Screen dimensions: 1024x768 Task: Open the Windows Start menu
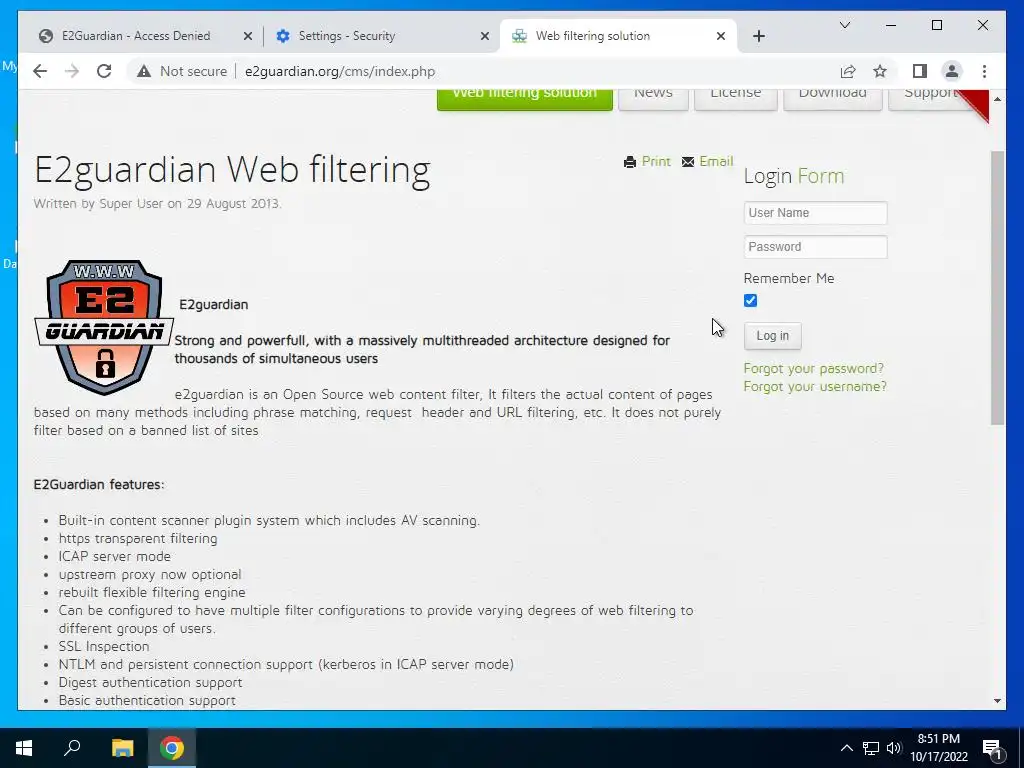tap(24, 748)
